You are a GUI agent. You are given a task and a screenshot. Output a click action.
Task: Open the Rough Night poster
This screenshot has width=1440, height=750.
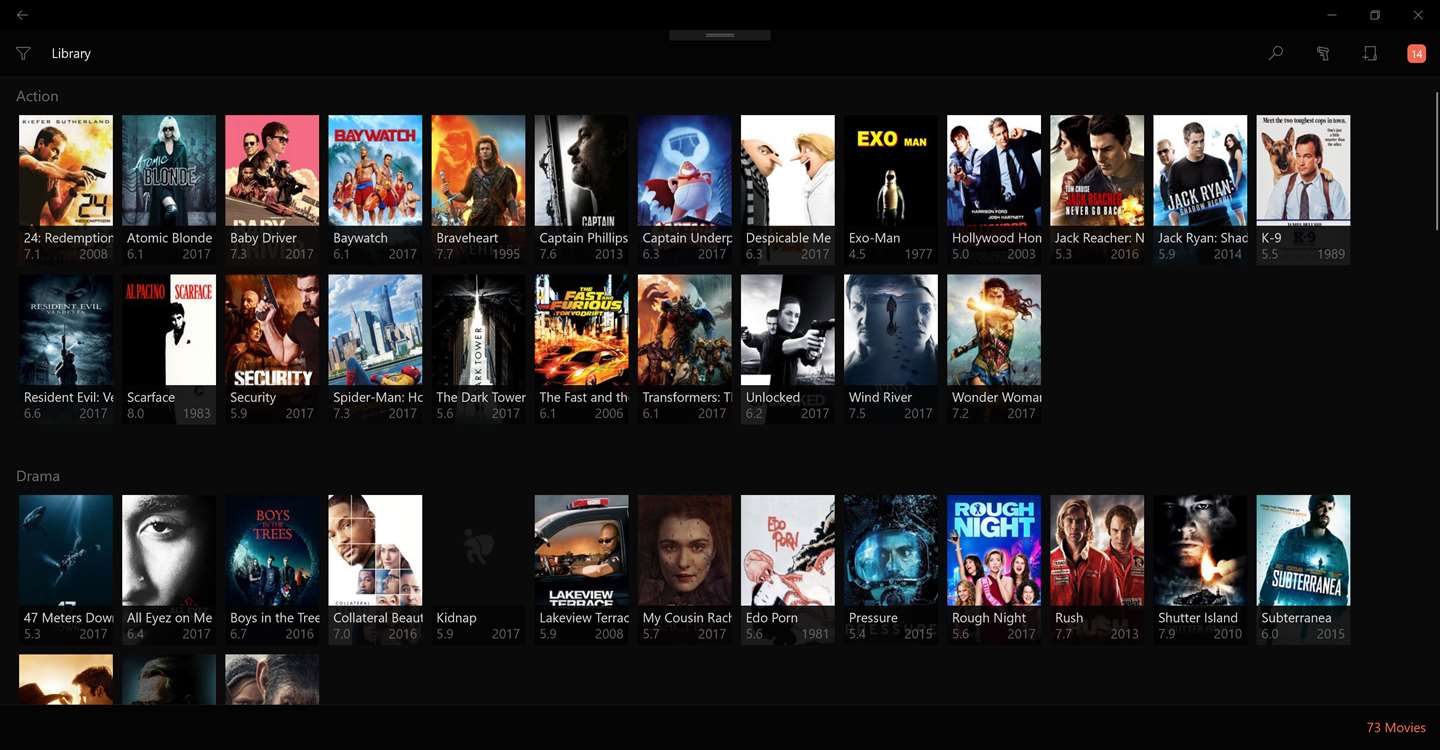click(994, 570)
